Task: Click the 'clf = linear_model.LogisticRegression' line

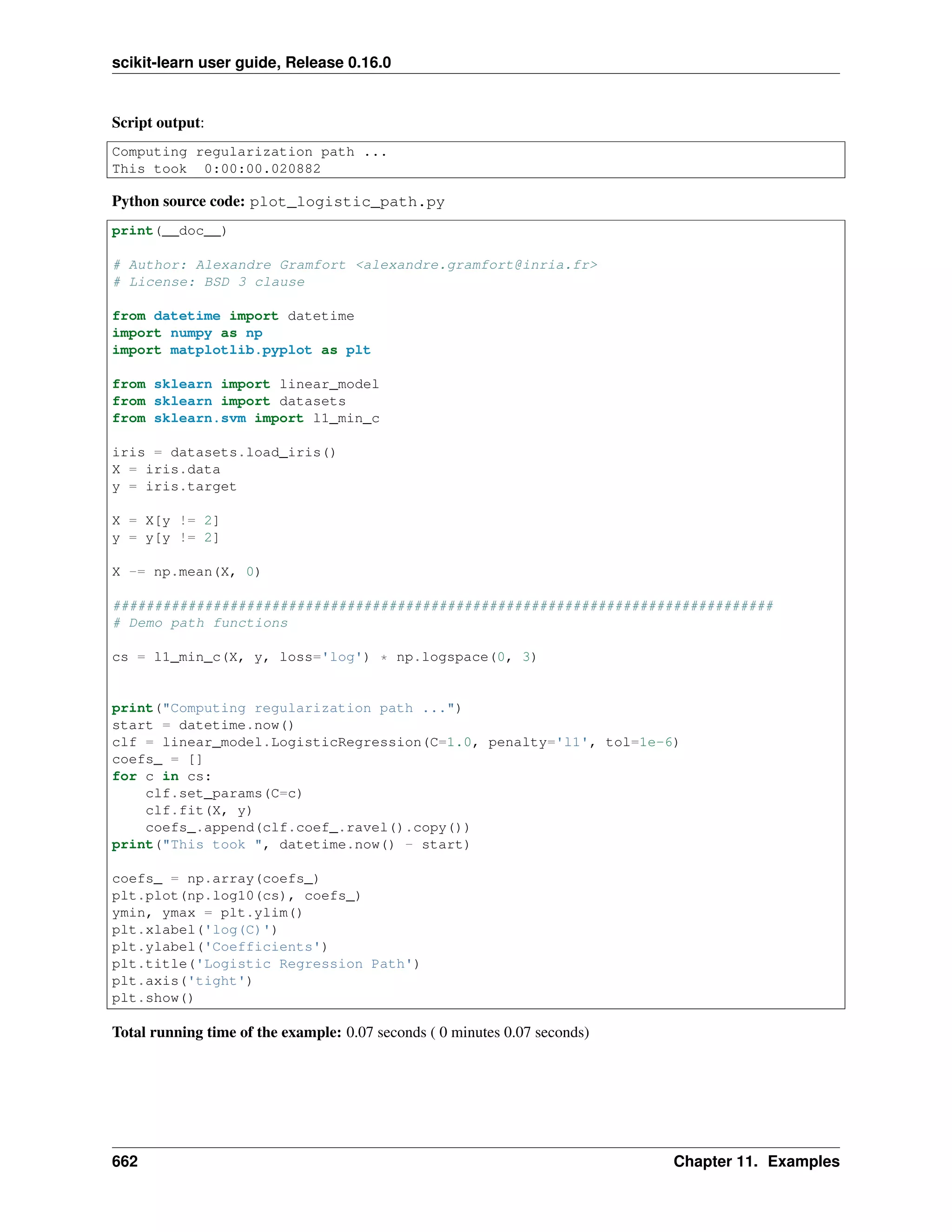Action: [396, 742]
